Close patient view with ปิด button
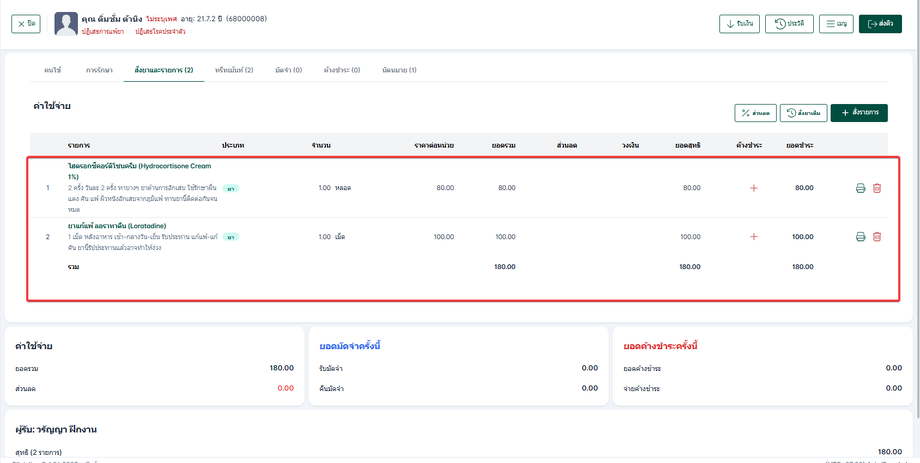This screenshot has width=920, height=463. (x=26, y=24)
